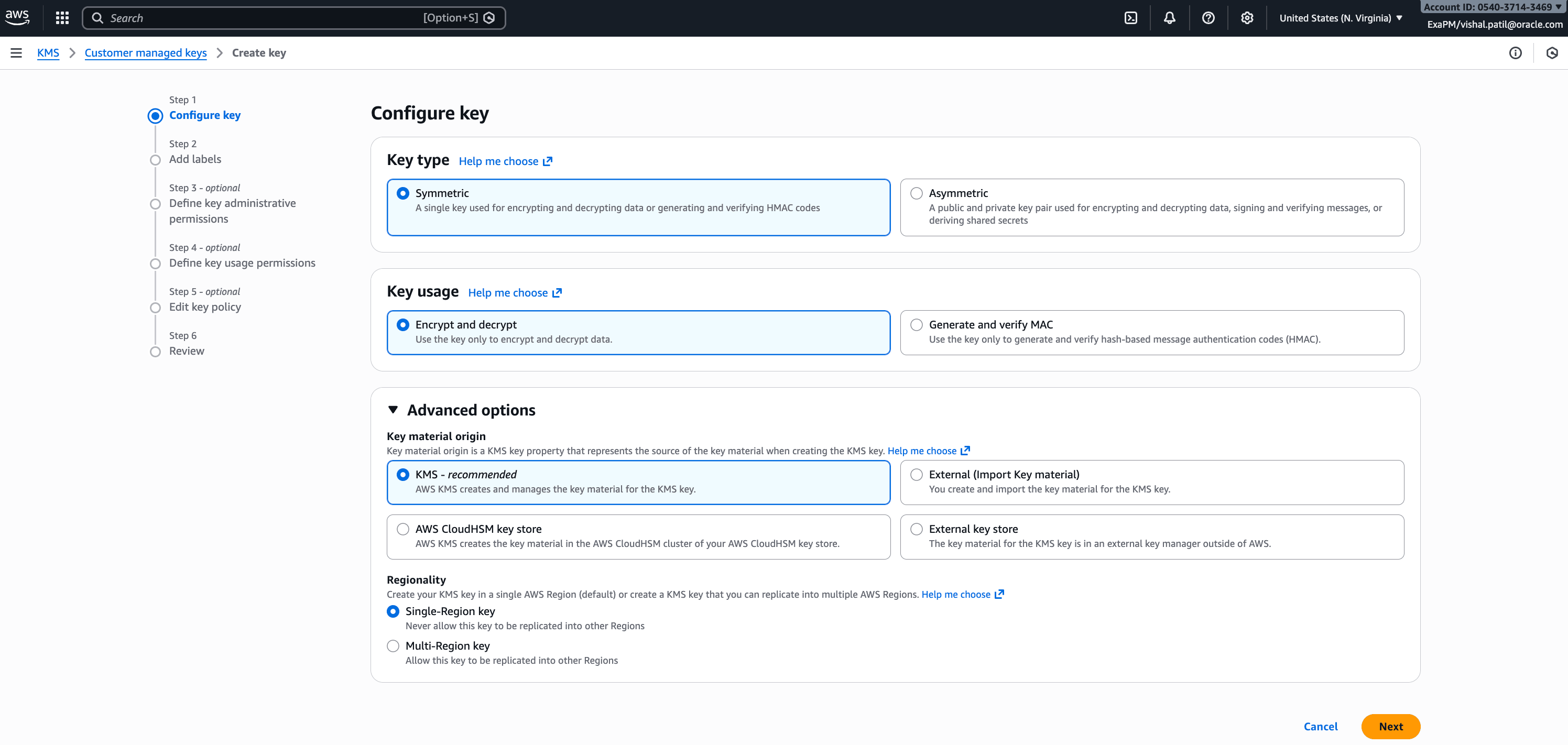This screenshot has height=745, width=1568.
Task: Click the Review step
Action: click(187, 350)
